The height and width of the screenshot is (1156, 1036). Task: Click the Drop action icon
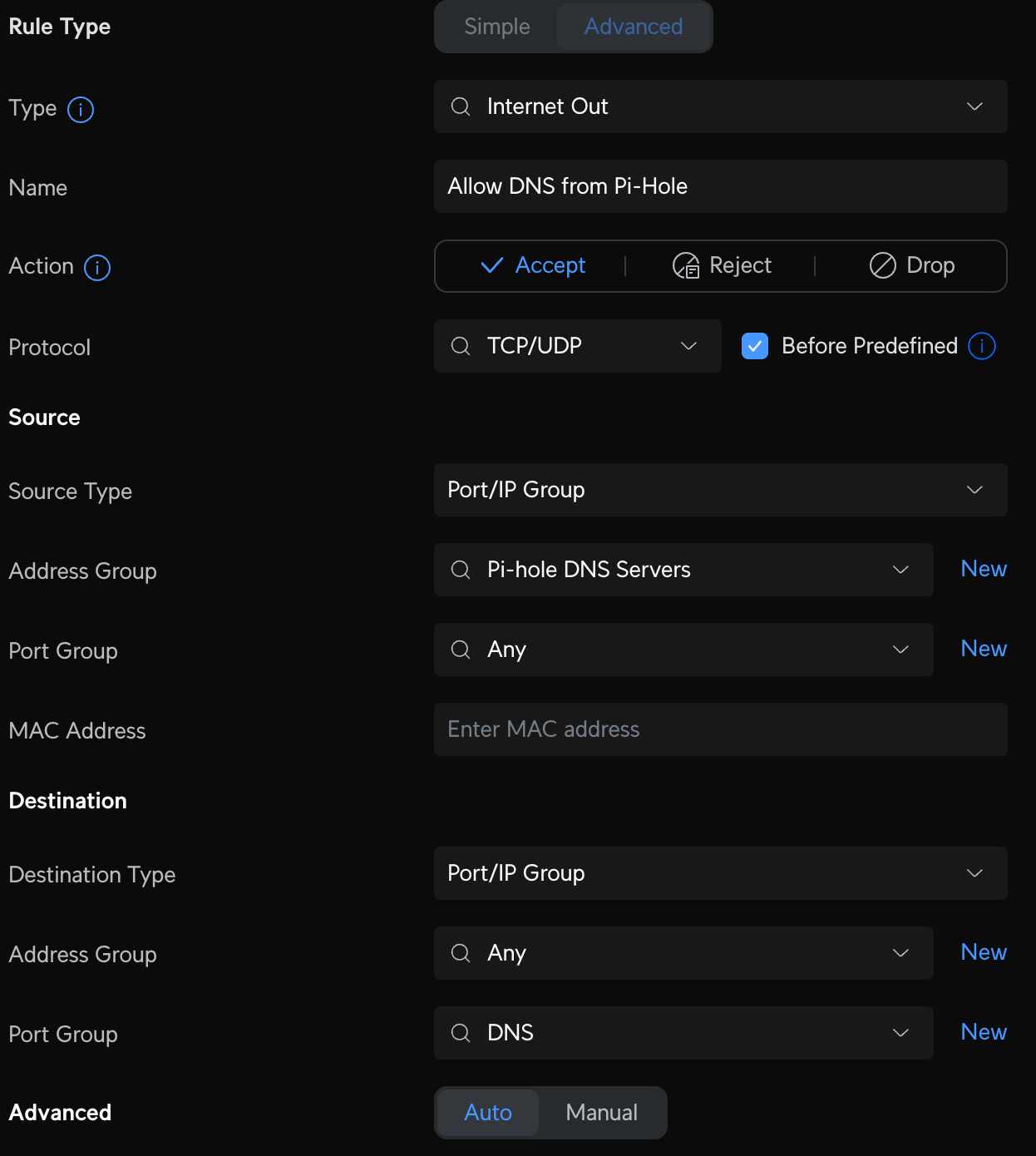(882, 266)
